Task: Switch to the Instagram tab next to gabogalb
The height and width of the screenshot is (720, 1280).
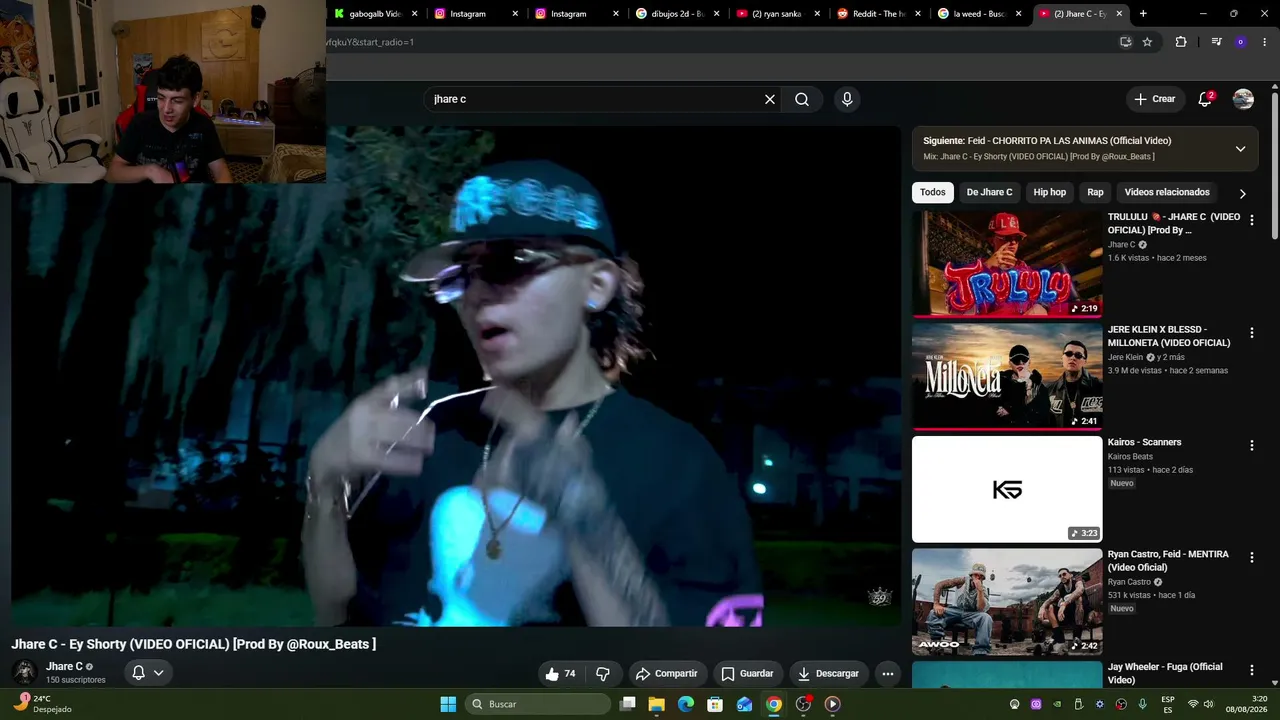Action: pos(475,14)
